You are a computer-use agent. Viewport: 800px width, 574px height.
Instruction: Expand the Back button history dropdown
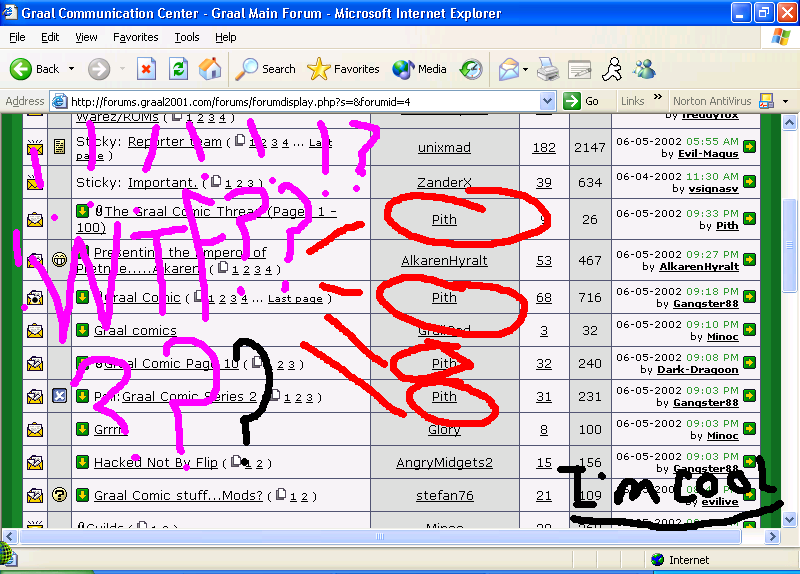(x=72, y=69)
